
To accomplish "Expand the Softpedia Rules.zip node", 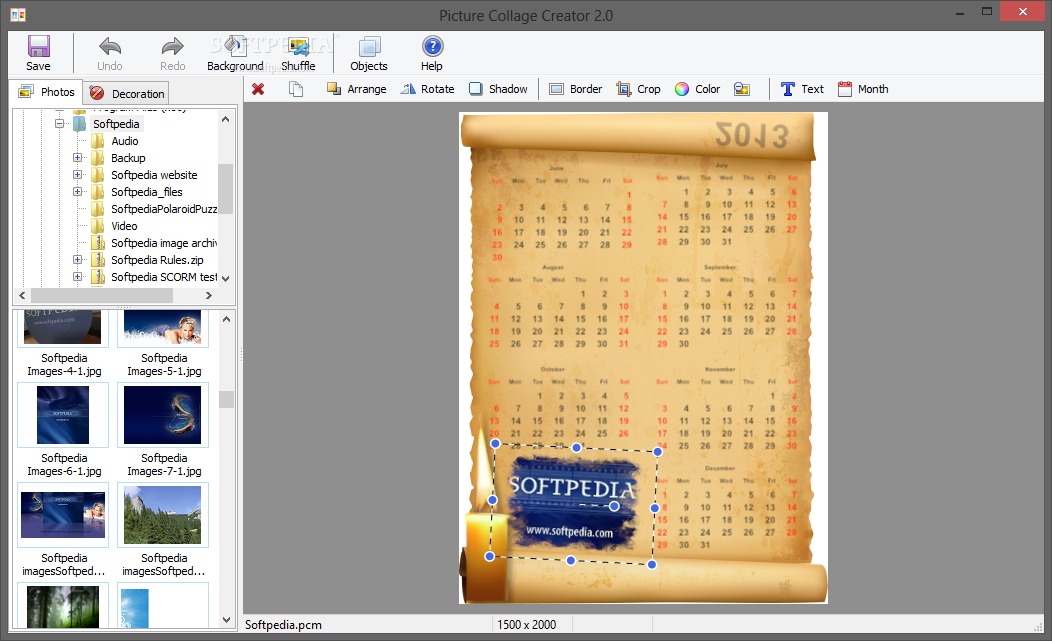I will tap(78, 260).
